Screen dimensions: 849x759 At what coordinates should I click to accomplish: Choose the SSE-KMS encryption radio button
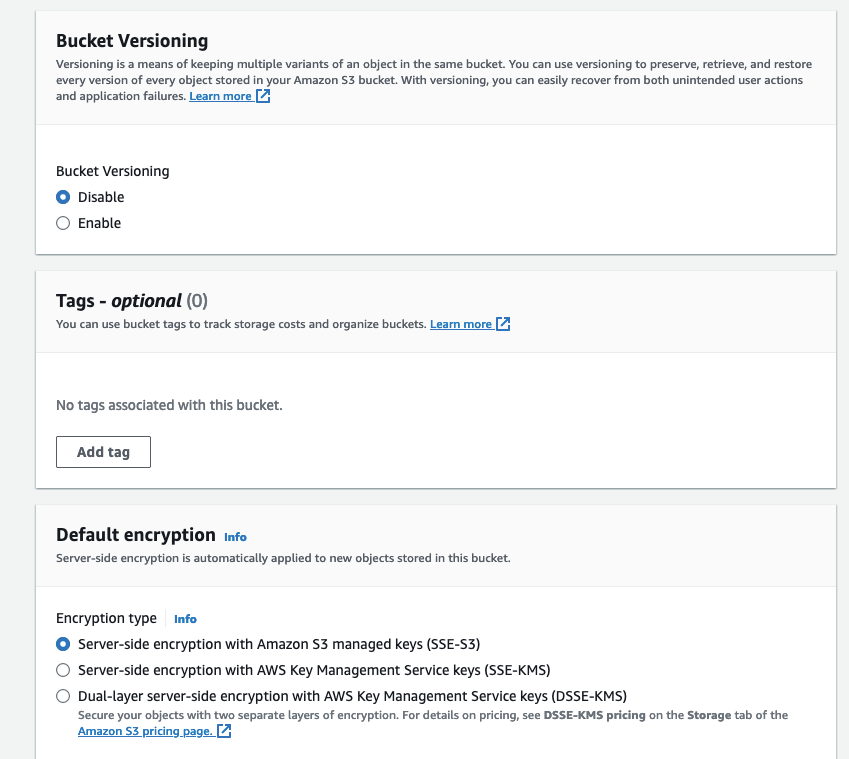tap(63, 670)
